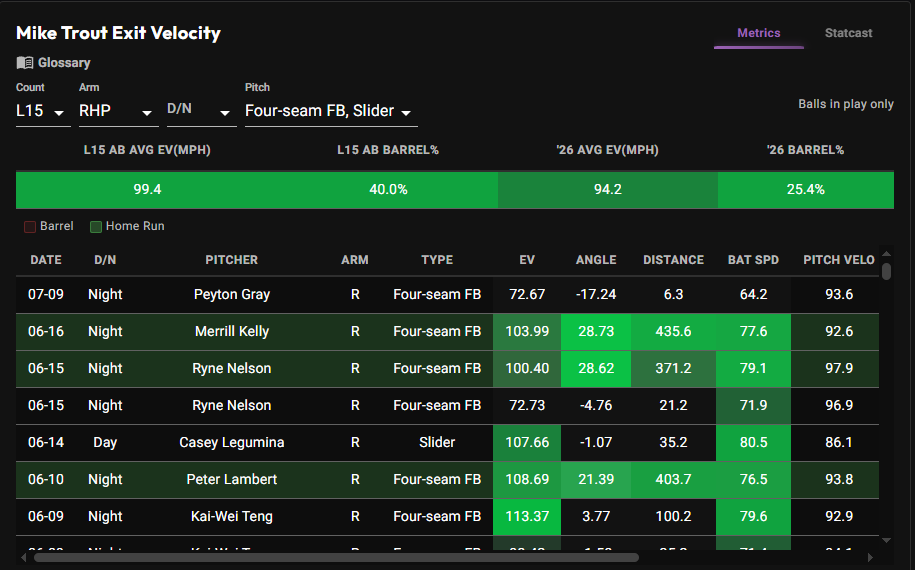The width and height of the screenshot is (915, 570).
Task: Click the 107.66 EV value
Action: tap(527, 442)
